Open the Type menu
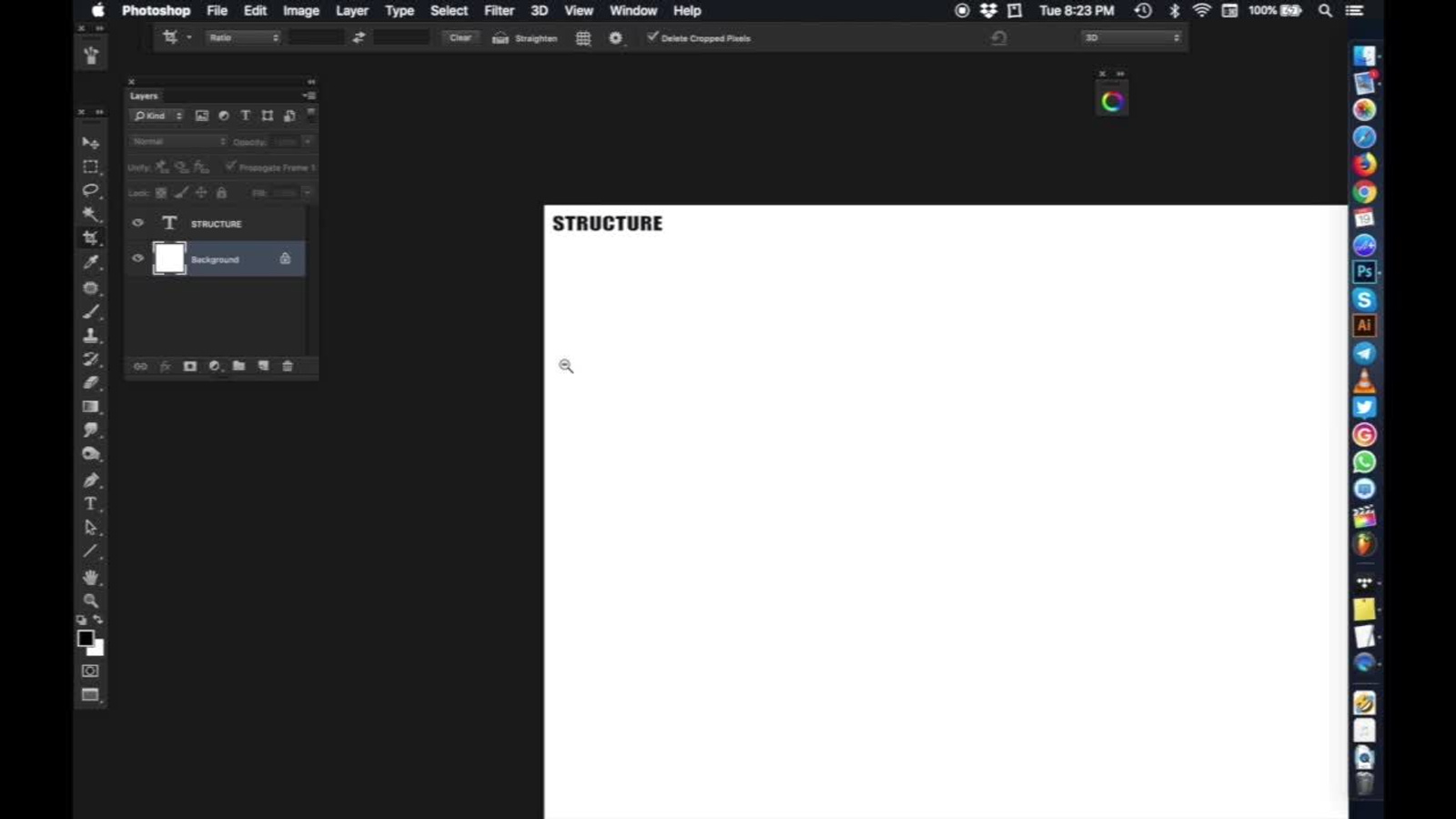1456x819 pixels. pyautogui.click(x=399, y=11)
